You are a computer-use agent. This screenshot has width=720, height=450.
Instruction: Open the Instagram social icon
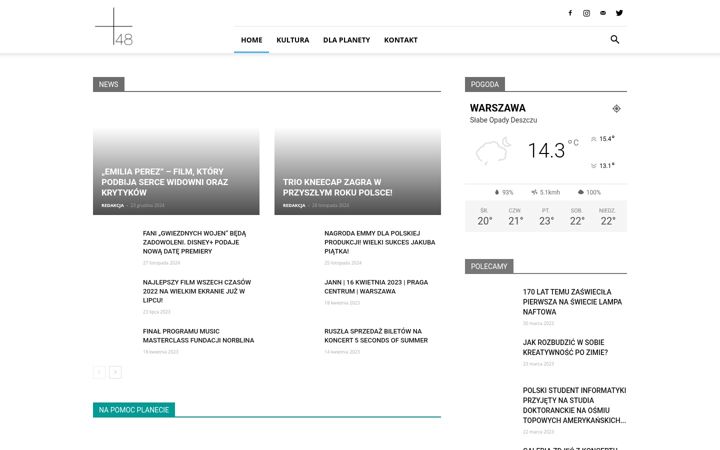click(586, 13)
